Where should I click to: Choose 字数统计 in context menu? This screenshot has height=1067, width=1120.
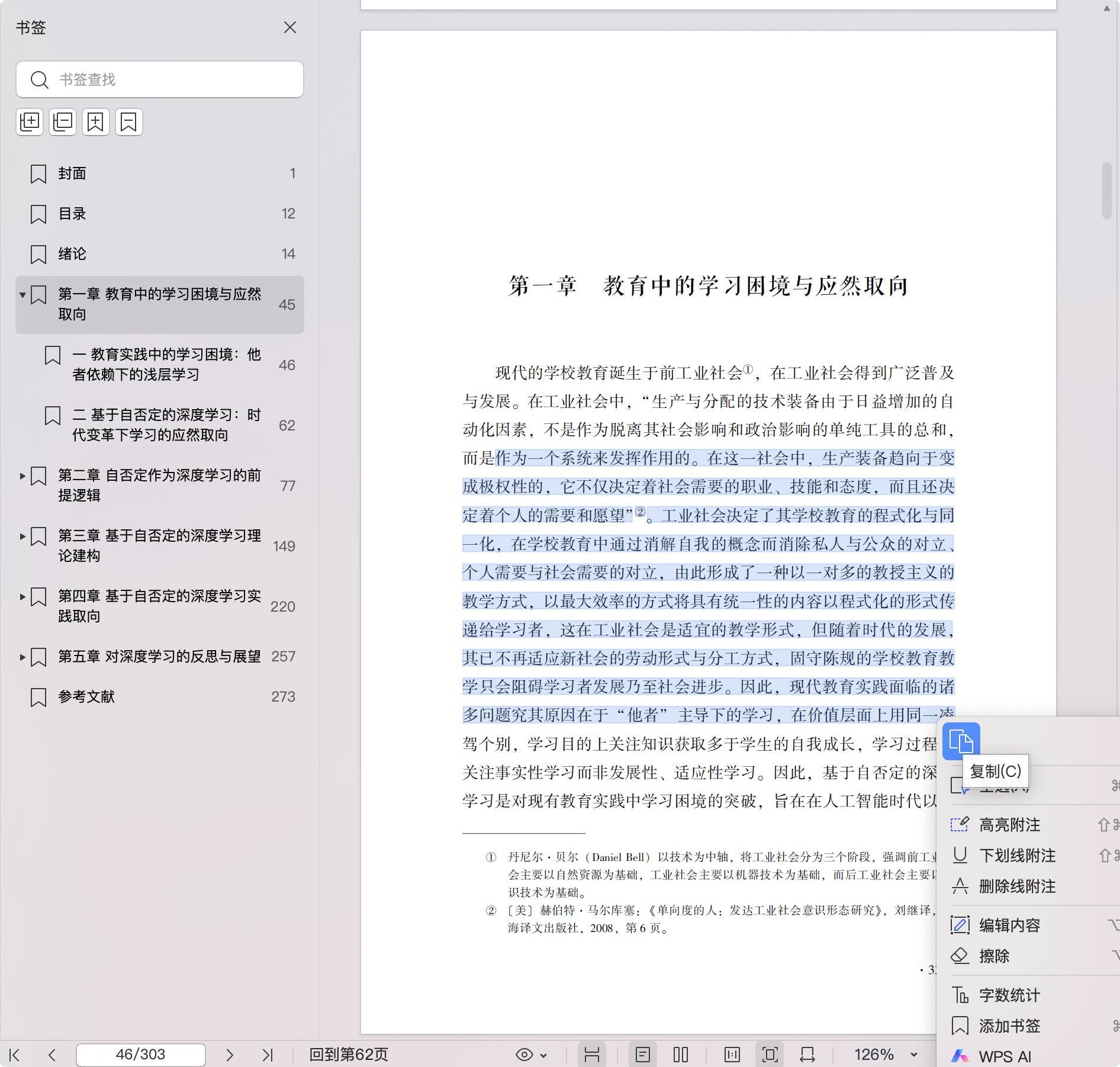click(1009, 995)
